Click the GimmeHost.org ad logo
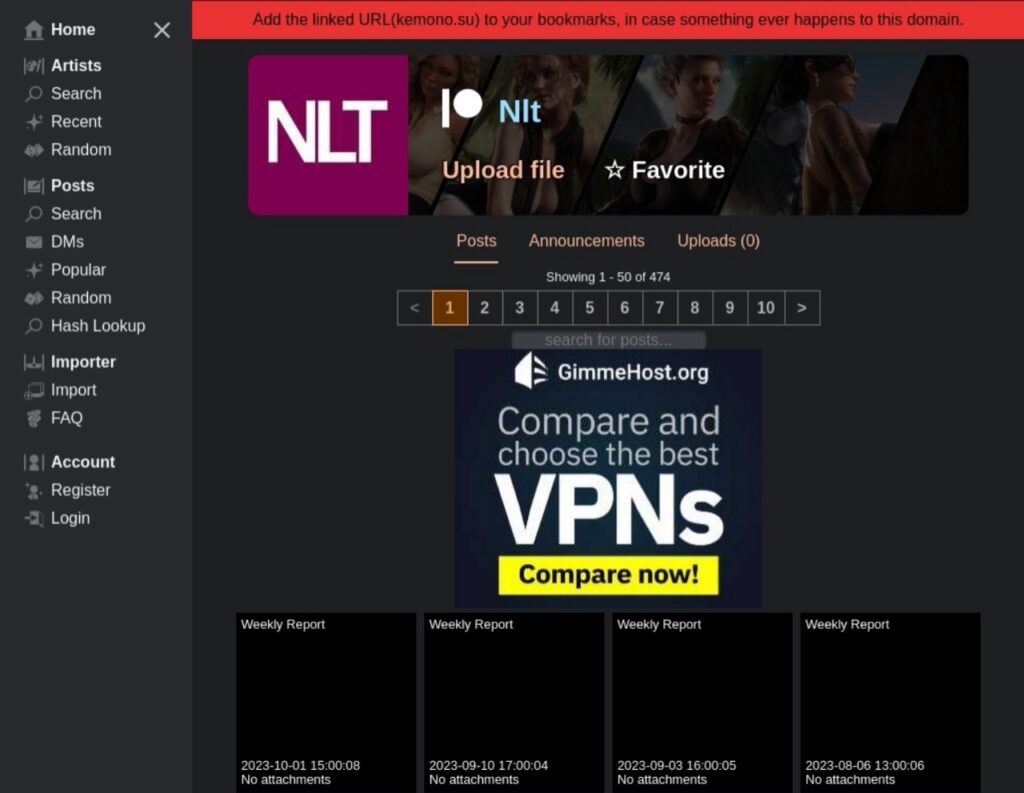The image size is (1024, 793). click(x=611, y=372)
